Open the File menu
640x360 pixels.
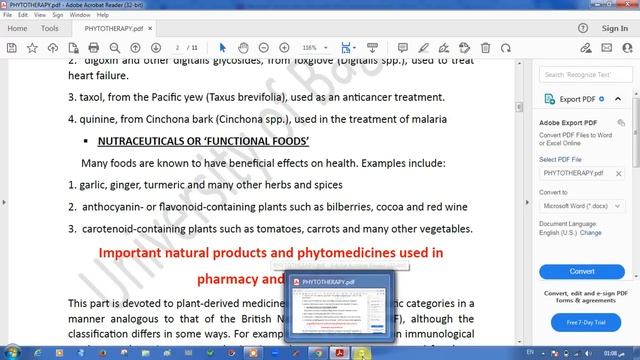(7, 15)
